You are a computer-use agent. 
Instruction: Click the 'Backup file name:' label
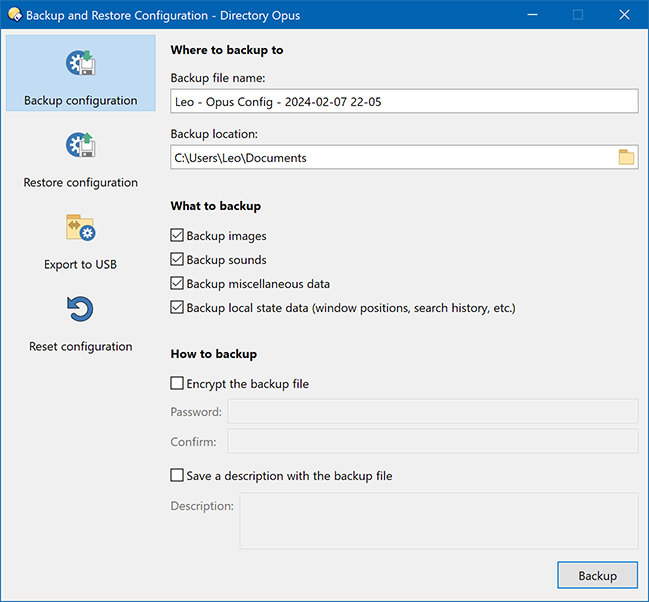[x=218, y=78]
